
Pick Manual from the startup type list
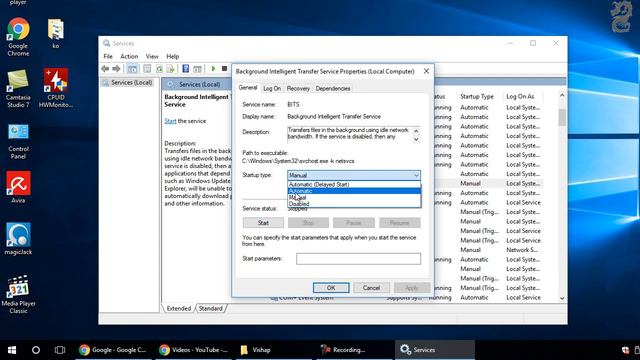tap(354, 198)
